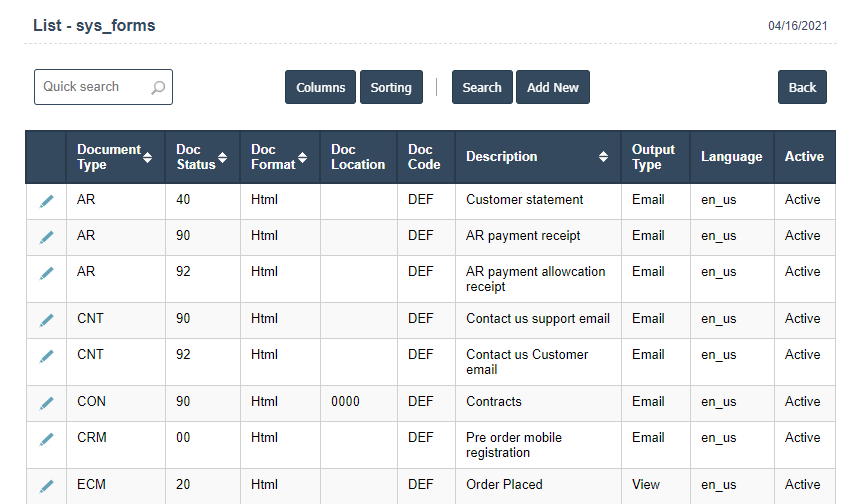Screen dimensions: 854x504
Task: Focus the Quick search input field
Action: (92, 87)
